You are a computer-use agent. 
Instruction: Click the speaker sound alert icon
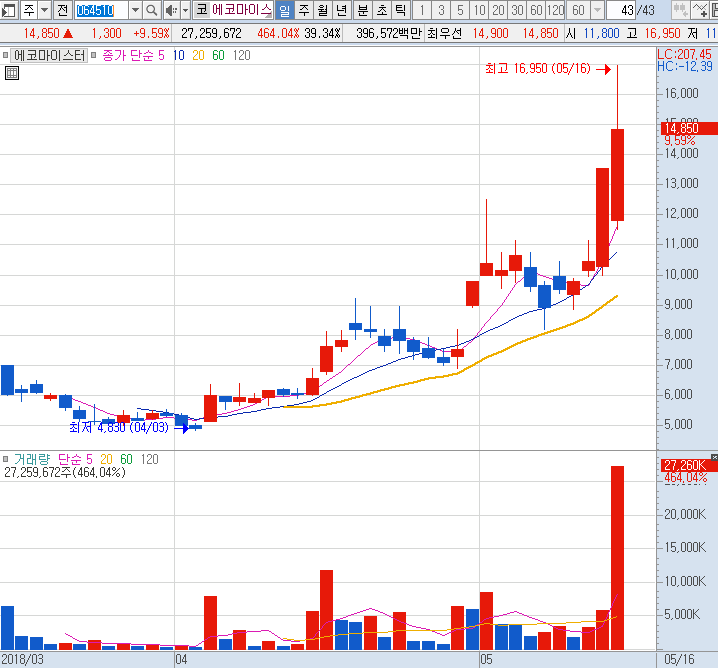(x=172, y=10)
